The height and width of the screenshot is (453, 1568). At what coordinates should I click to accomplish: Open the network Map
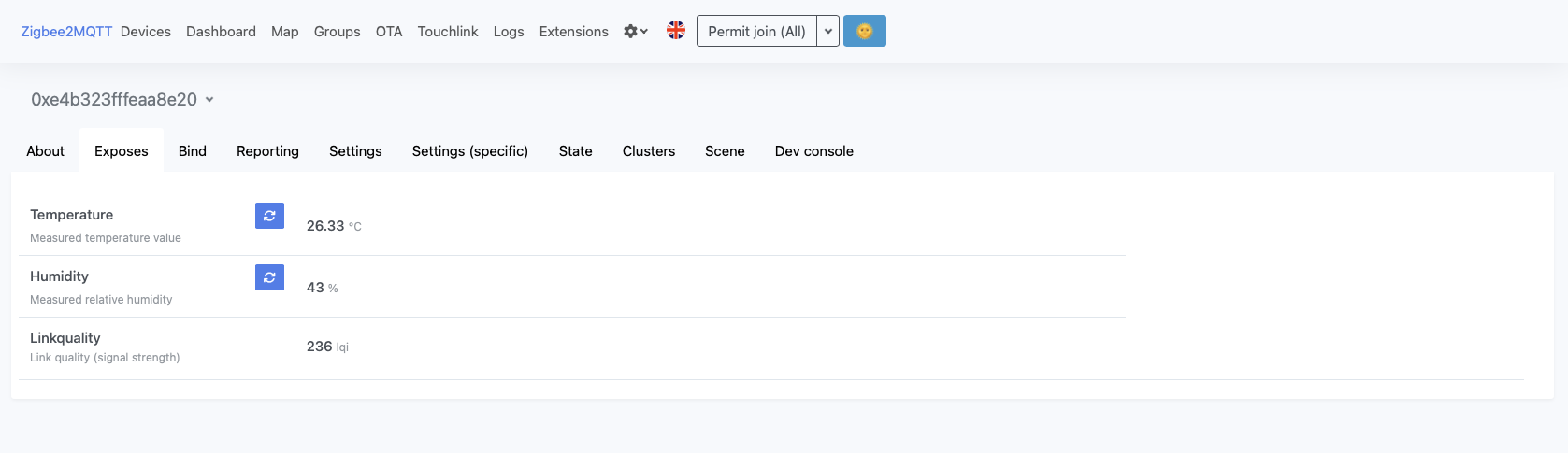coord(284,32)
